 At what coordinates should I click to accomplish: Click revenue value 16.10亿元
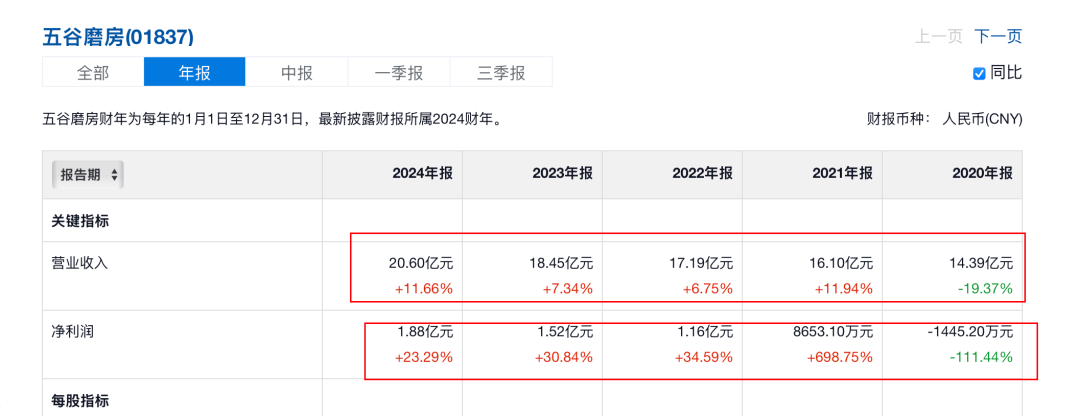(x=843, y=263)
